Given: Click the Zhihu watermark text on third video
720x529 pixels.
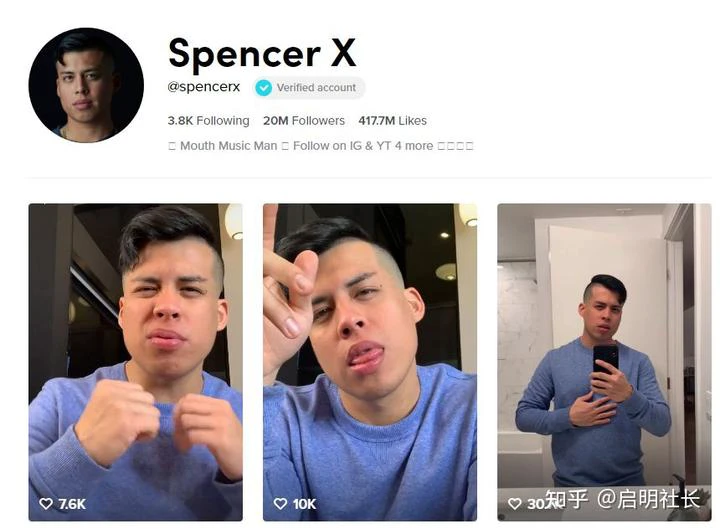Looking at the screenshot, I should tap(623, 499).
